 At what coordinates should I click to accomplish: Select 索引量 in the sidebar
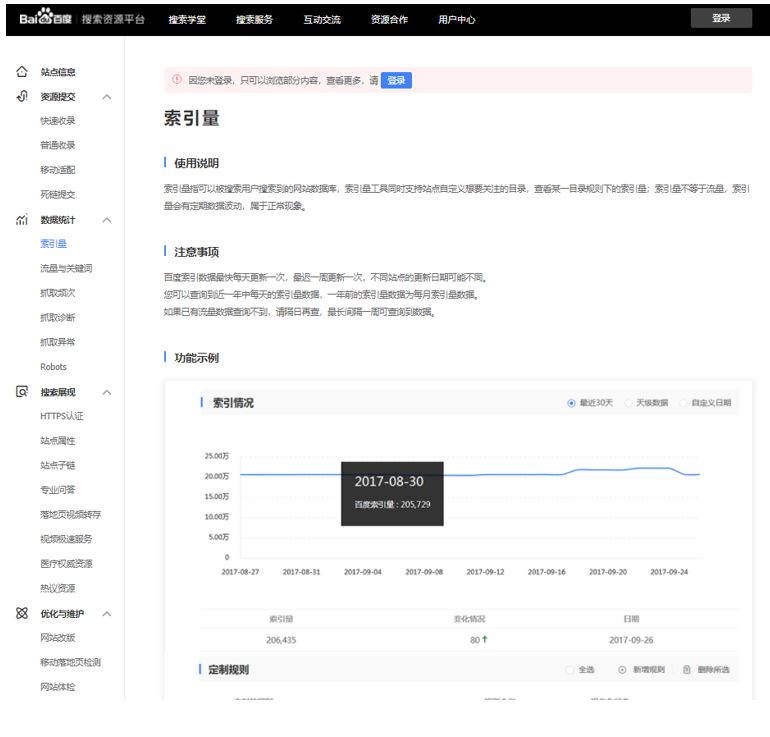[54, 244]
